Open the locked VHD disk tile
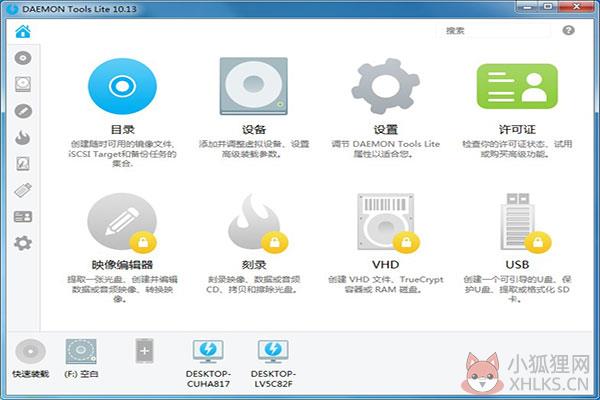This screenshot has height=400, width=600. [388, 223]
